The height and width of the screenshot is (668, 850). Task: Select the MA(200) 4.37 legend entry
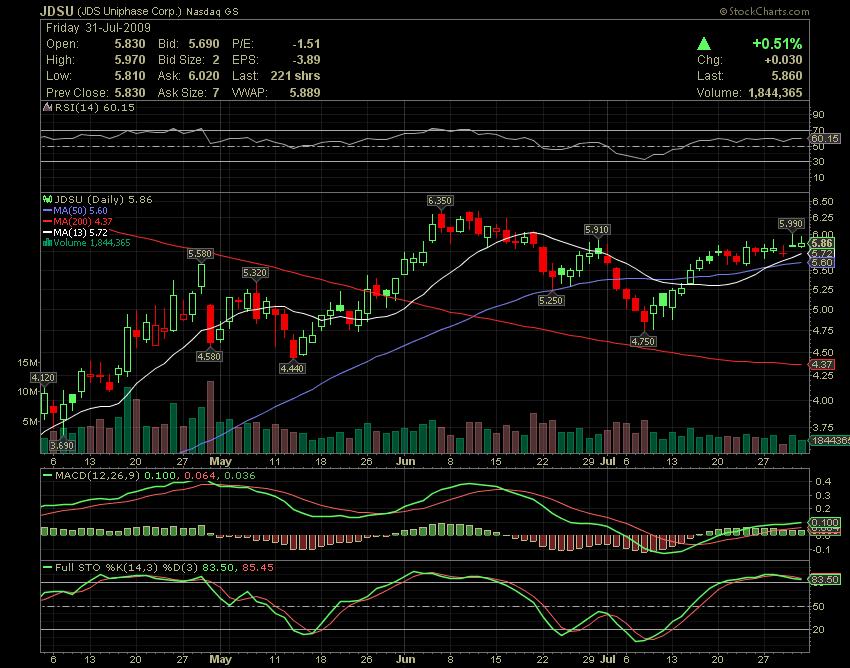pyautogui.click(x=78, y=221)
